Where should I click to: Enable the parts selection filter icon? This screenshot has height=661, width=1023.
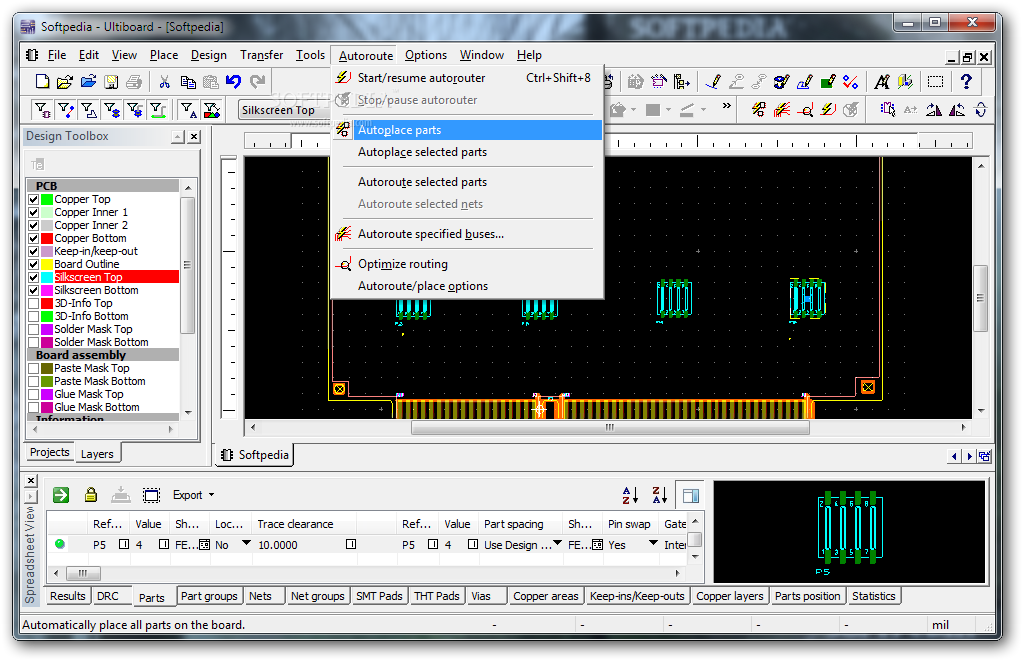(42, 110)
